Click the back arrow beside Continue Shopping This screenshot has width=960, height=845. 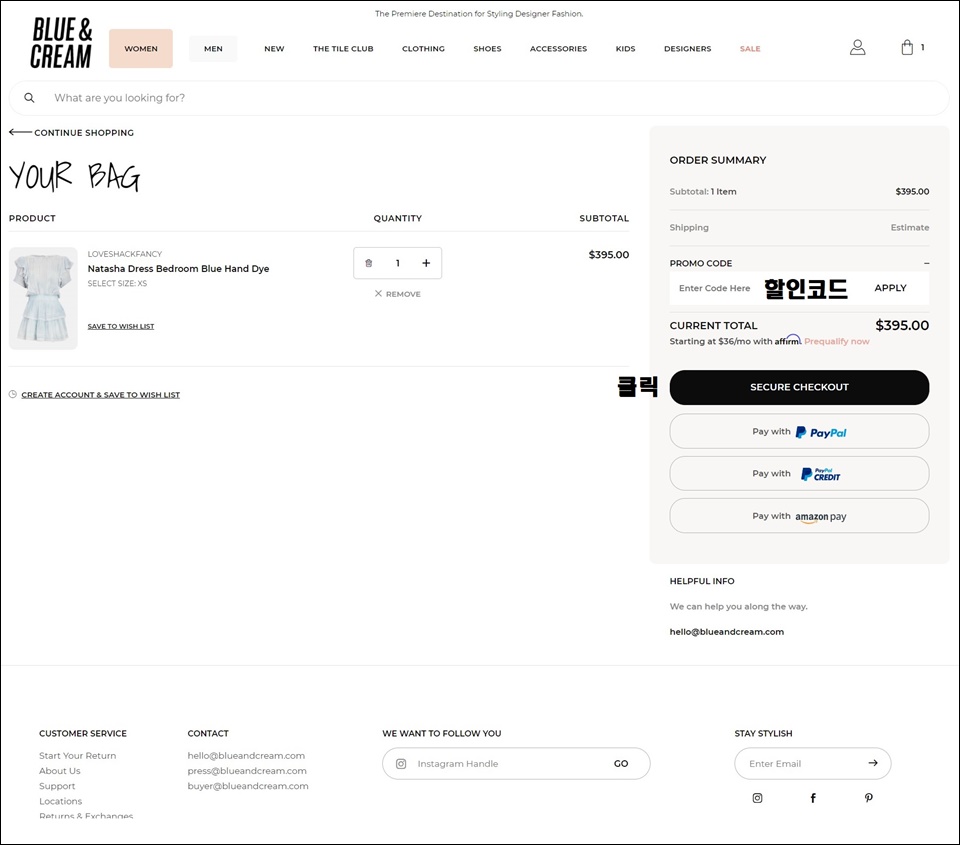(20, 132)
